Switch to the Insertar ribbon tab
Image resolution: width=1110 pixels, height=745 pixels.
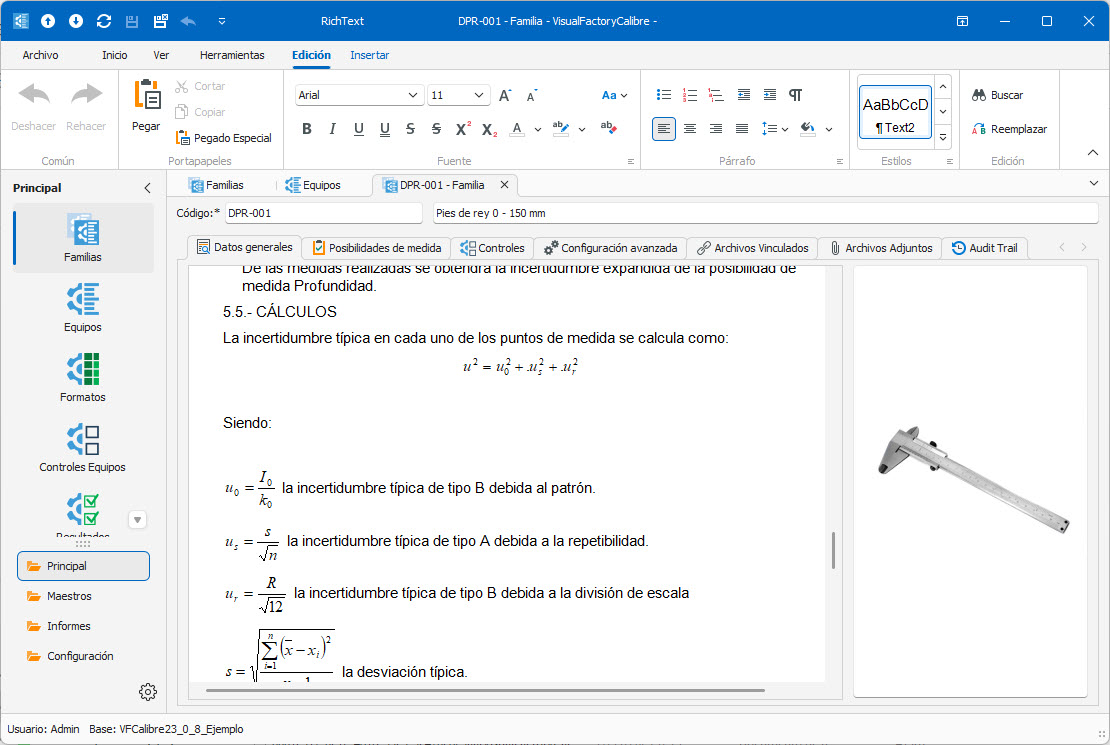tap(370, 55)
